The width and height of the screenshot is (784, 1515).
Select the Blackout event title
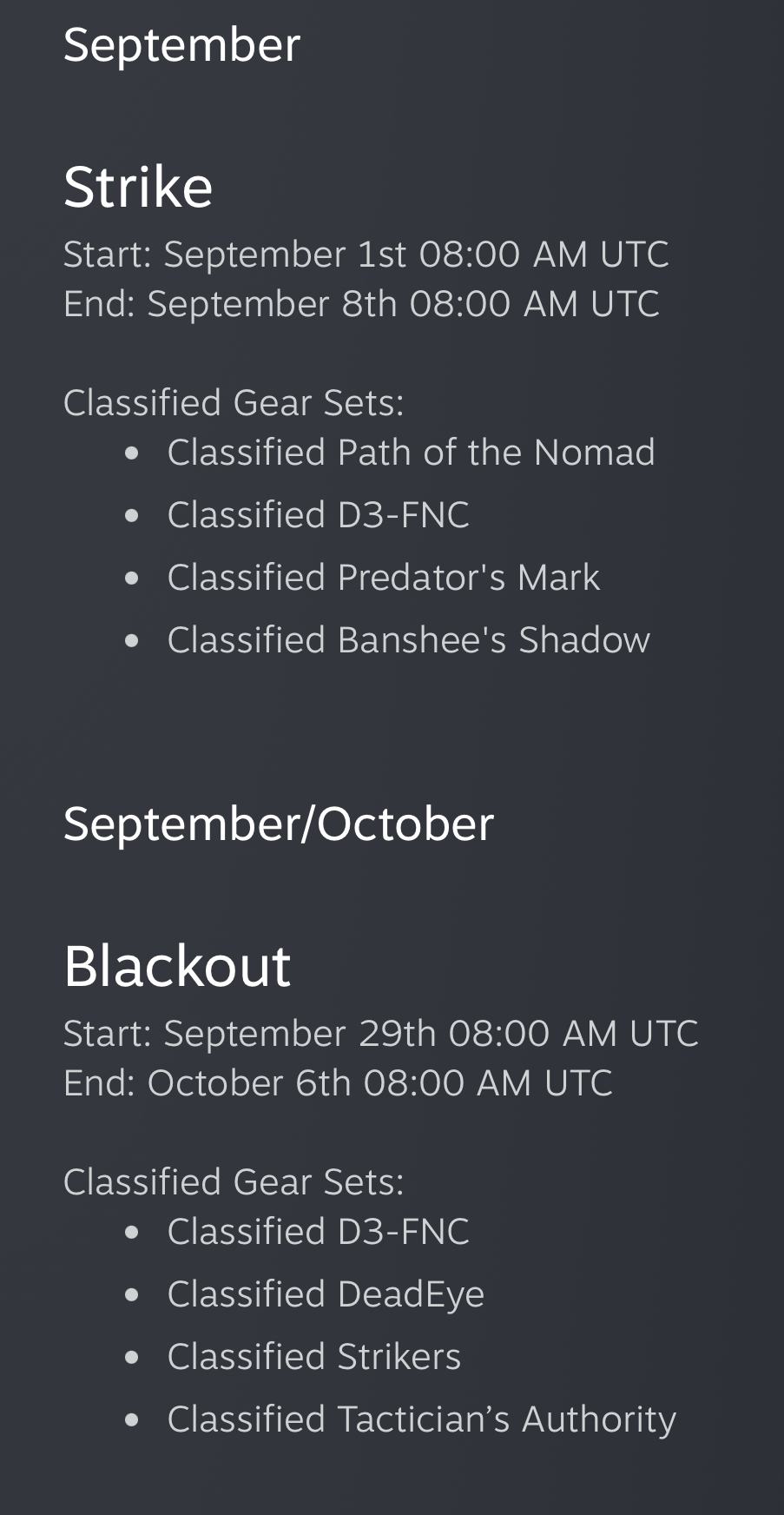pyautogui.click(x=177, y=966)
